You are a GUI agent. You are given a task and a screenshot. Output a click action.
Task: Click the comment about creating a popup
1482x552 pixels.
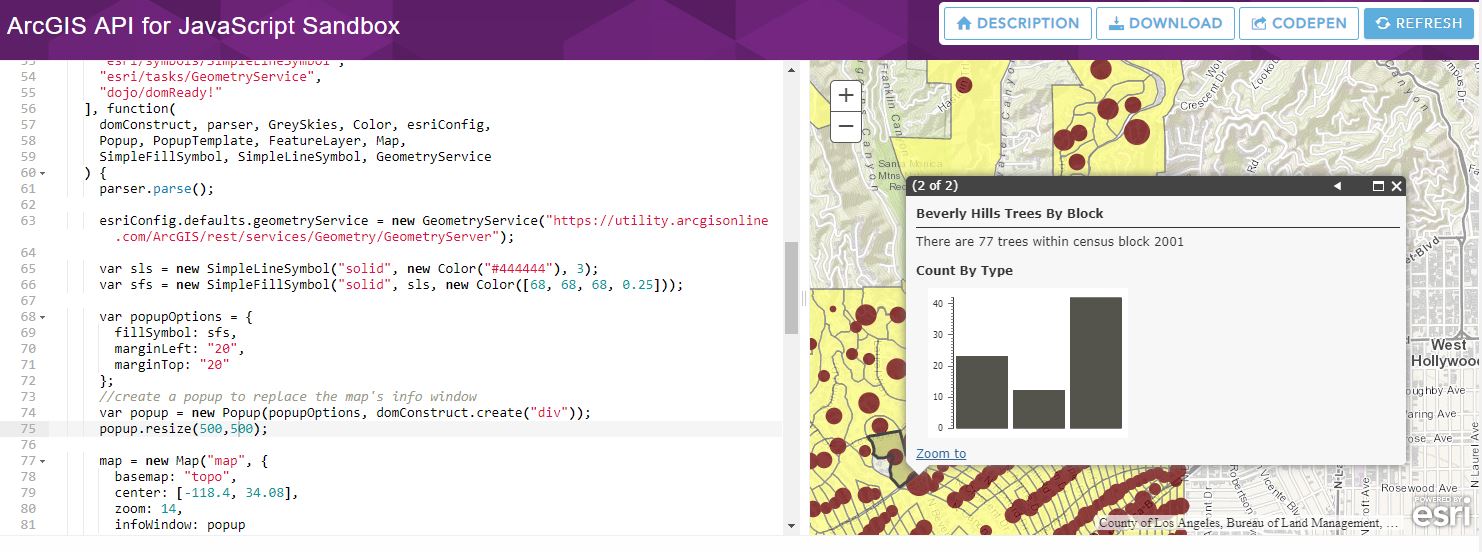288,397
